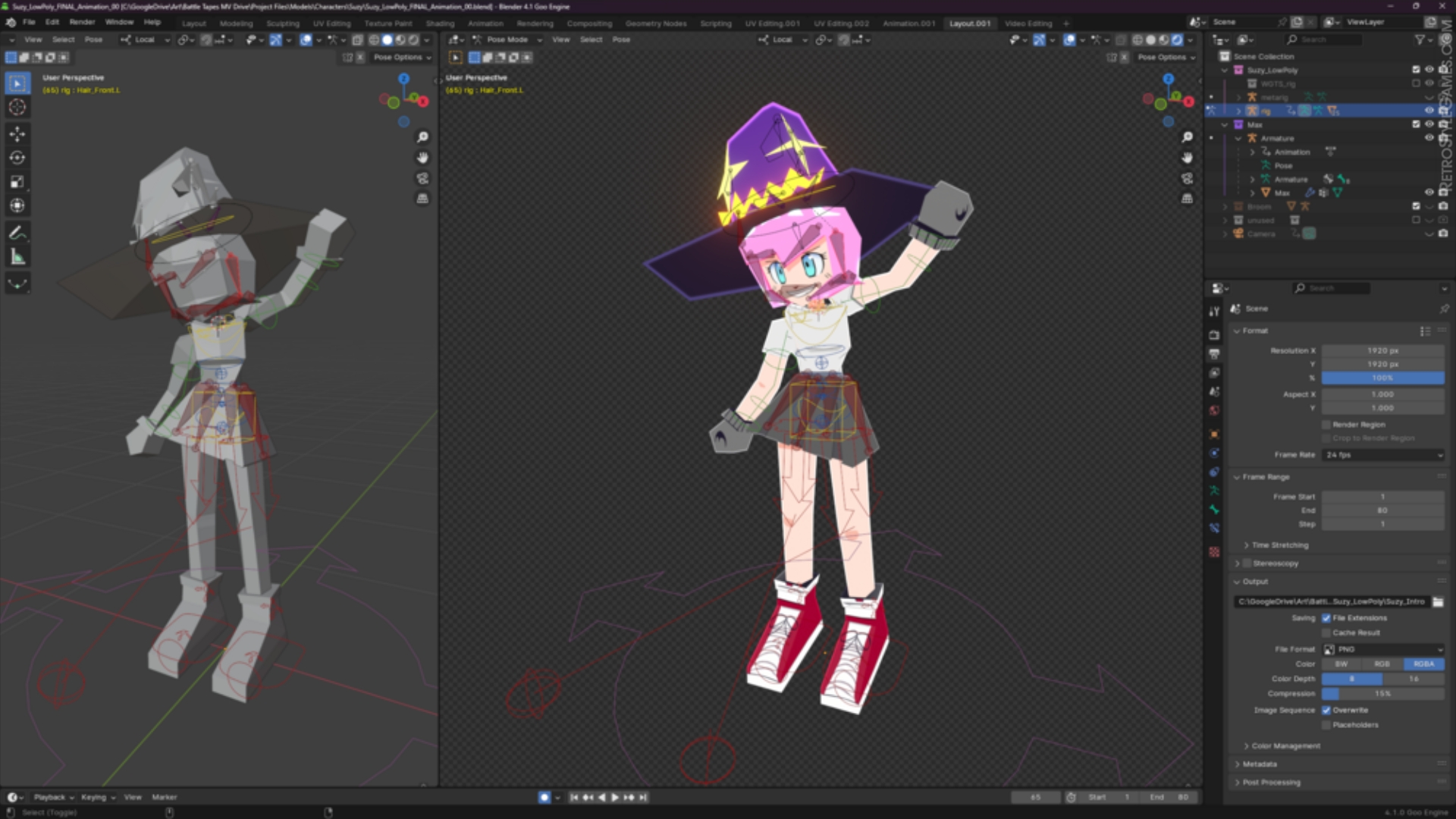This screenshot has height=819, width=1456.
Task: Select the Move tool in the toolbar
Action: coord(17,133)
